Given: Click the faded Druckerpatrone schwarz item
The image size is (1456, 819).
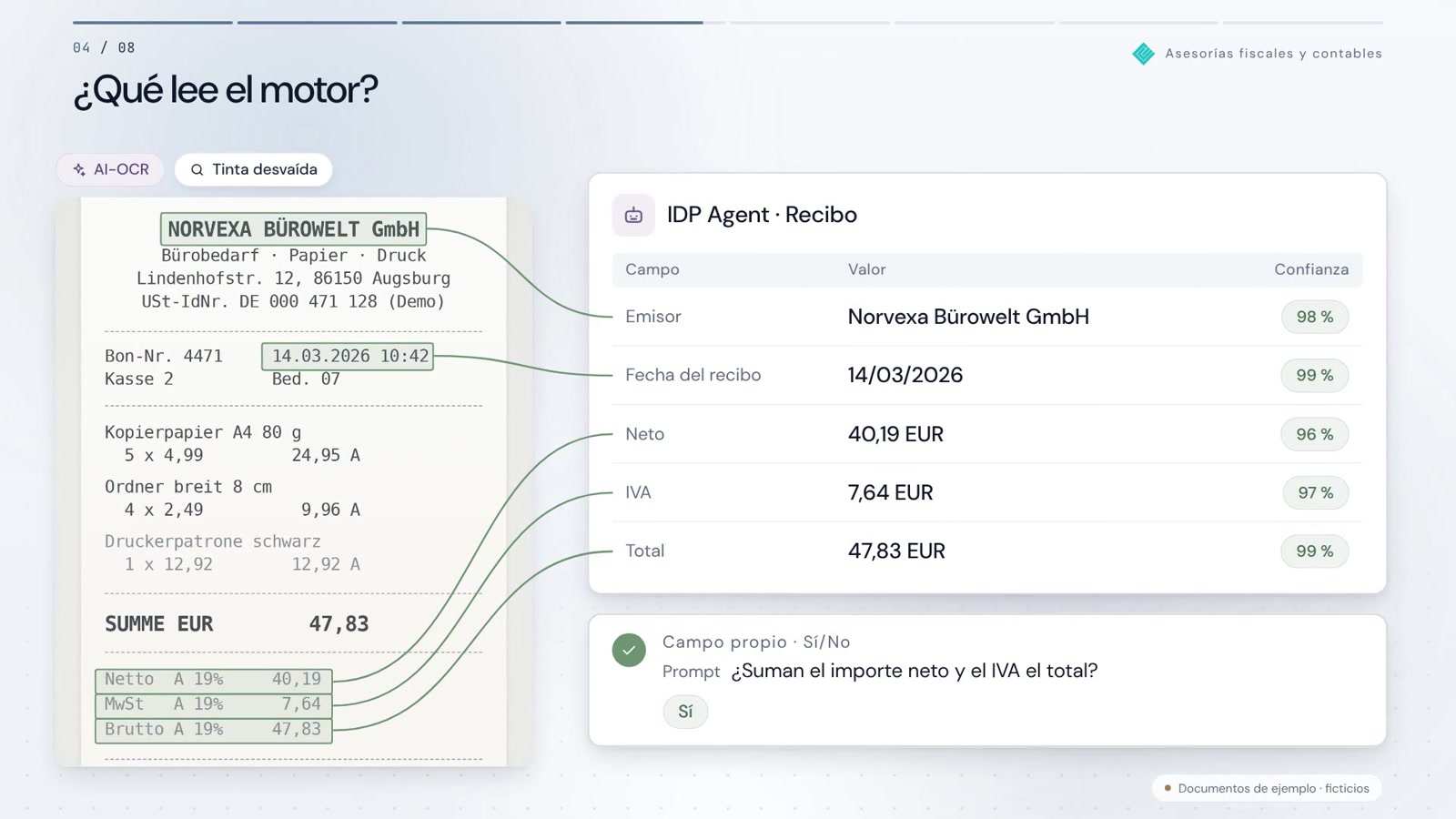Looking at the screenshot, I should [x=213, y=541].
